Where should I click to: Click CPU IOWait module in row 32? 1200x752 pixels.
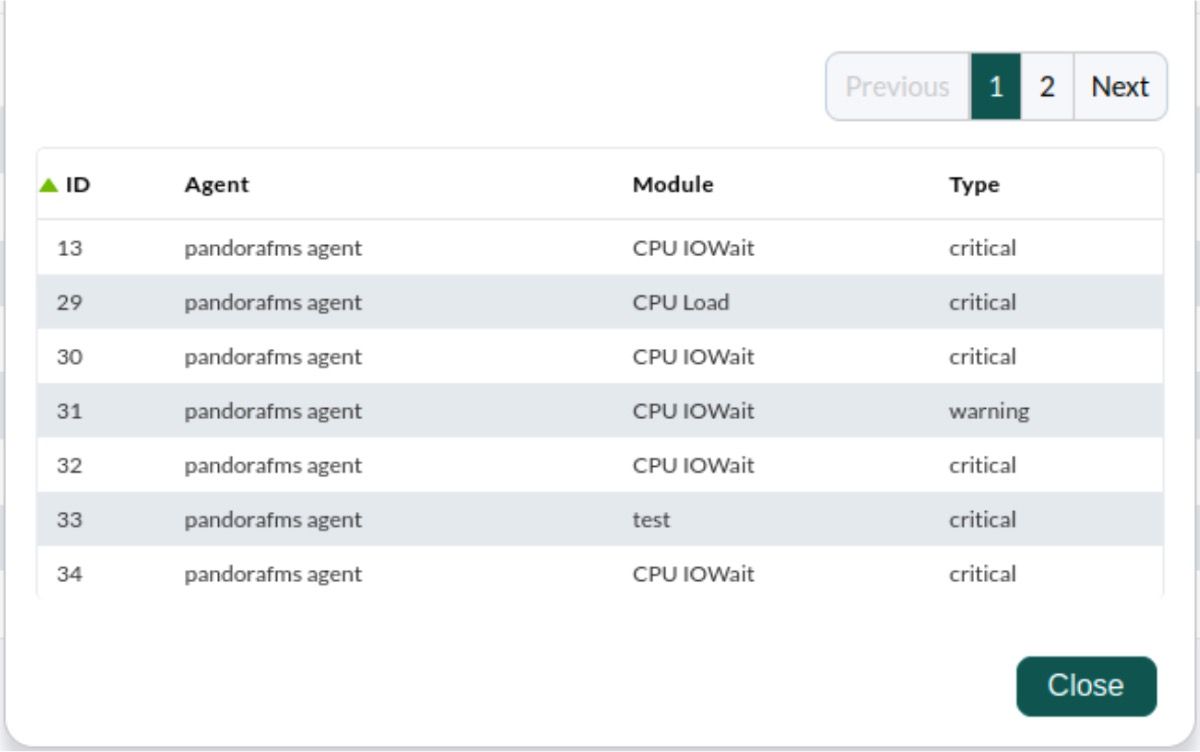[x=693, y=465]
